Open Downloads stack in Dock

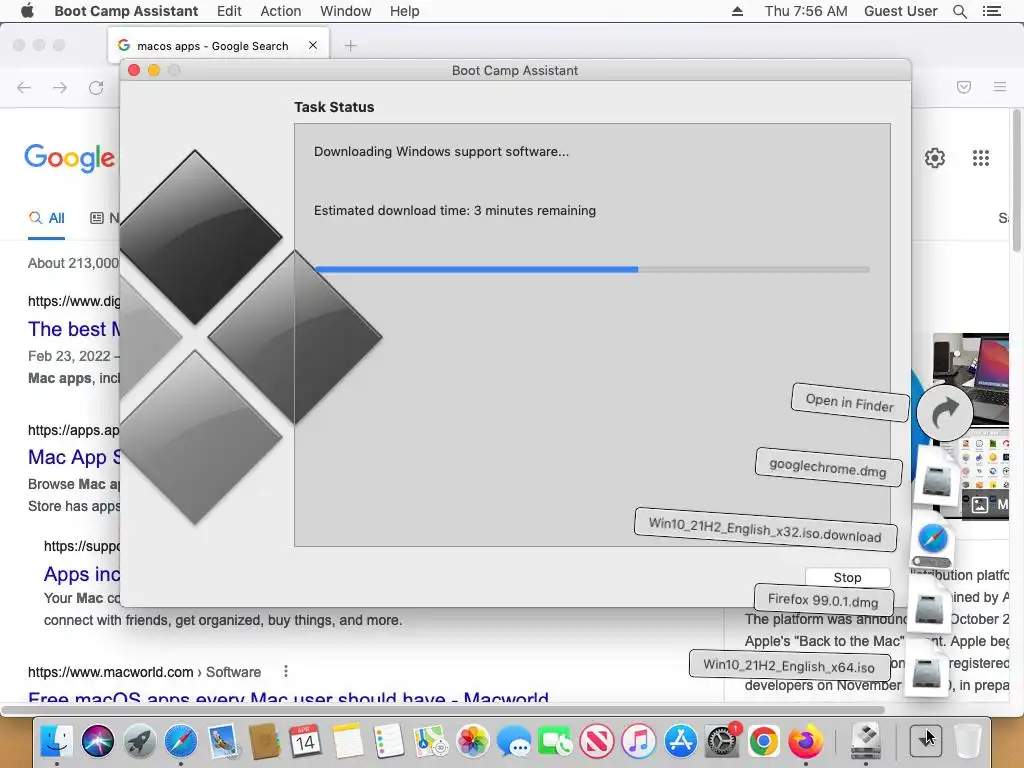click(x=925, y=741)
